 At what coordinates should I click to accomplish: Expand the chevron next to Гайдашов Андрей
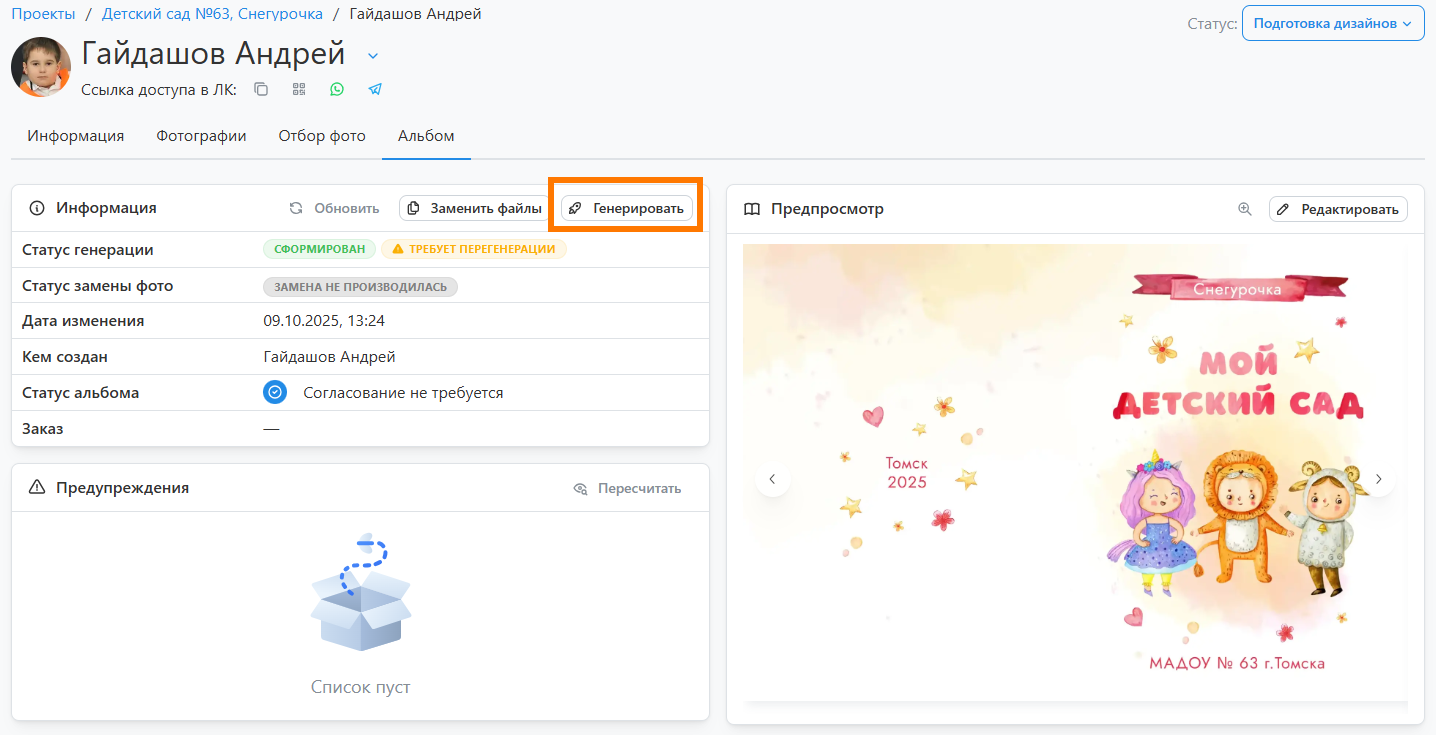[x=373, y=55]
